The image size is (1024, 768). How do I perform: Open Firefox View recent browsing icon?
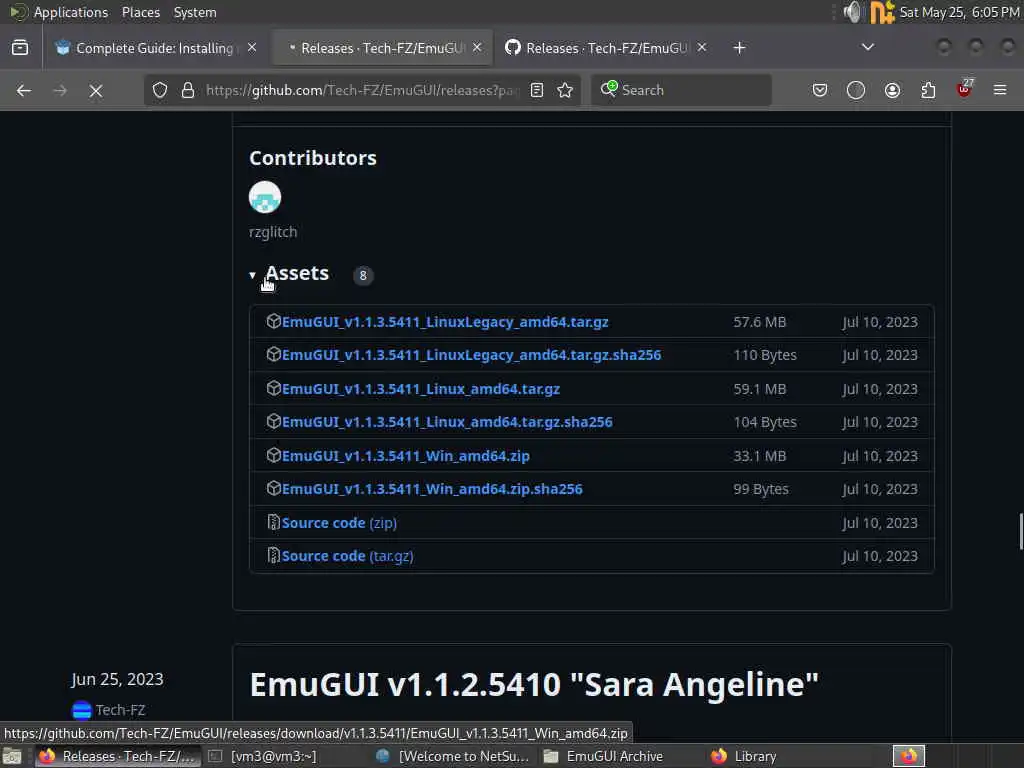[20, 48]
